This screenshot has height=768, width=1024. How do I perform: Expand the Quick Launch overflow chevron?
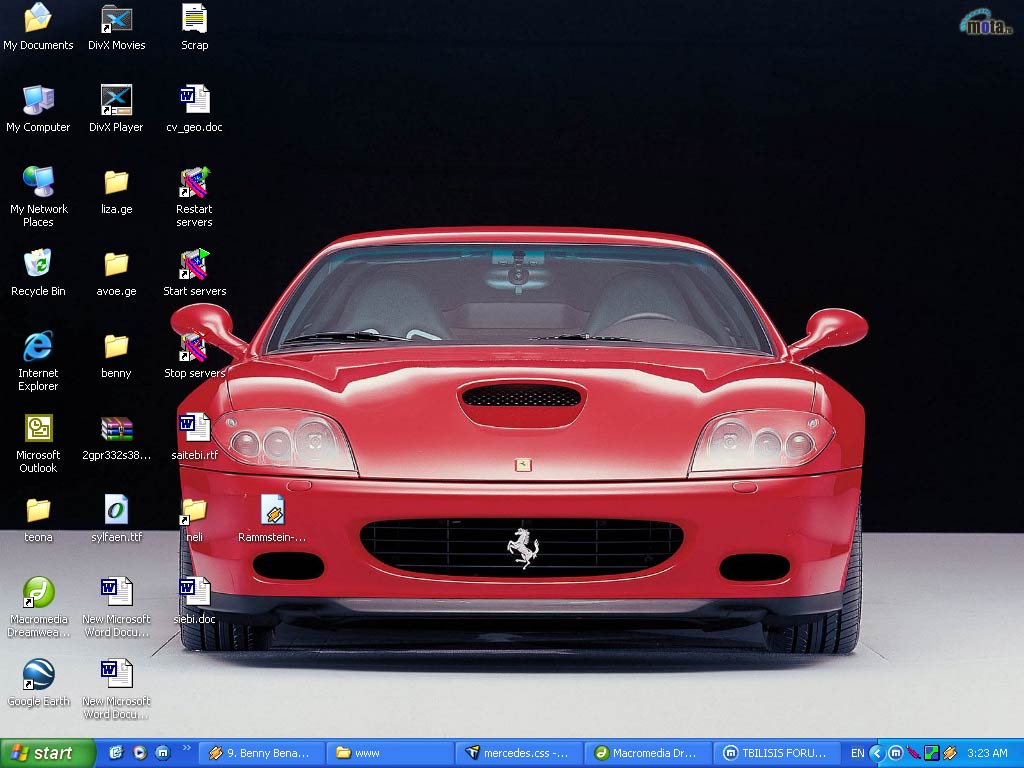tap(187, 748)
